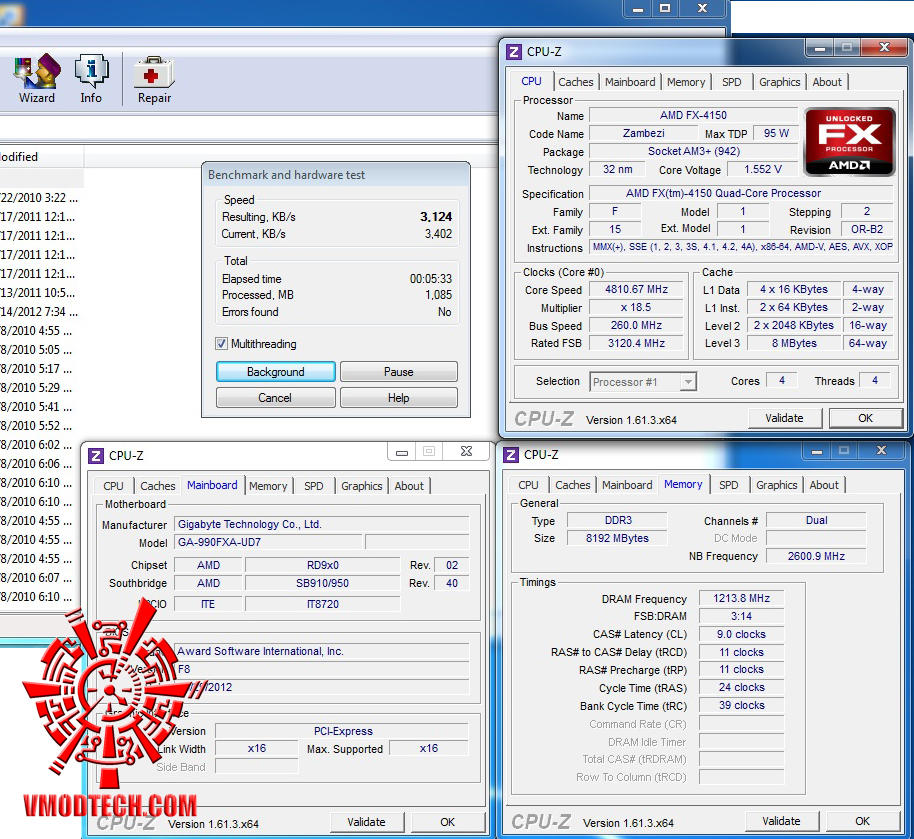This screenshot has width=914, height=839.
Task: Open SPD tab in the Mainboard window
Action: click(313, 486)
